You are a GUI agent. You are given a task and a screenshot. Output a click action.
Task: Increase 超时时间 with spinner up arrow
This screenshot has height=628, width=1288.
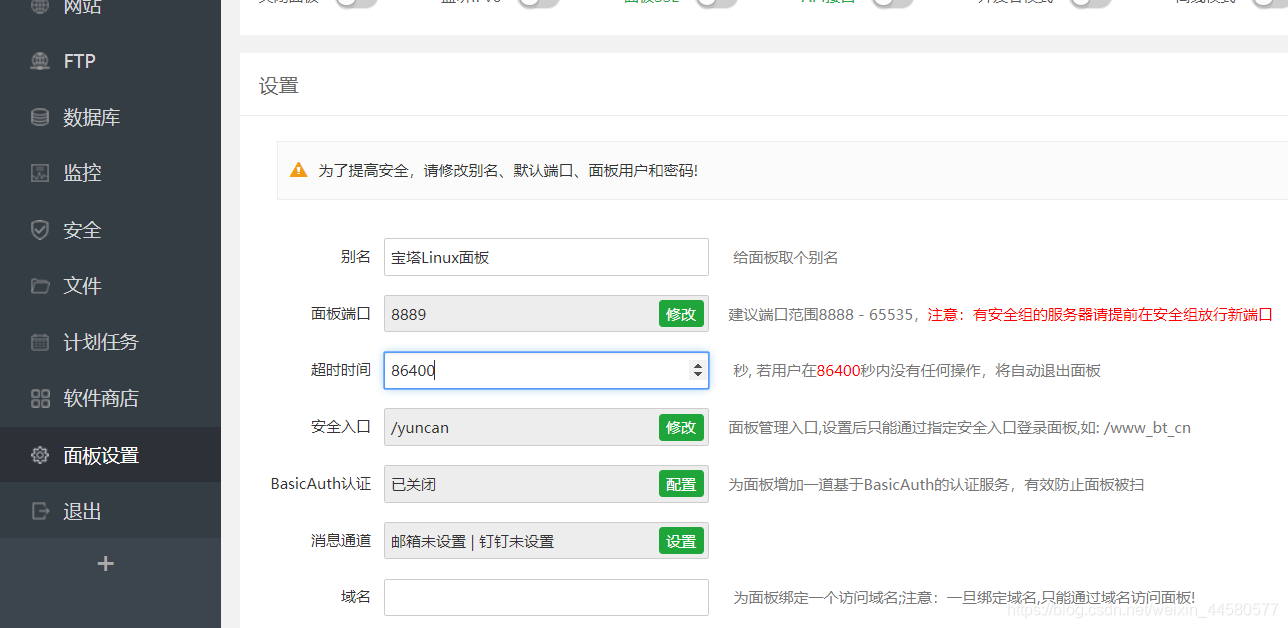click(697, 365)
